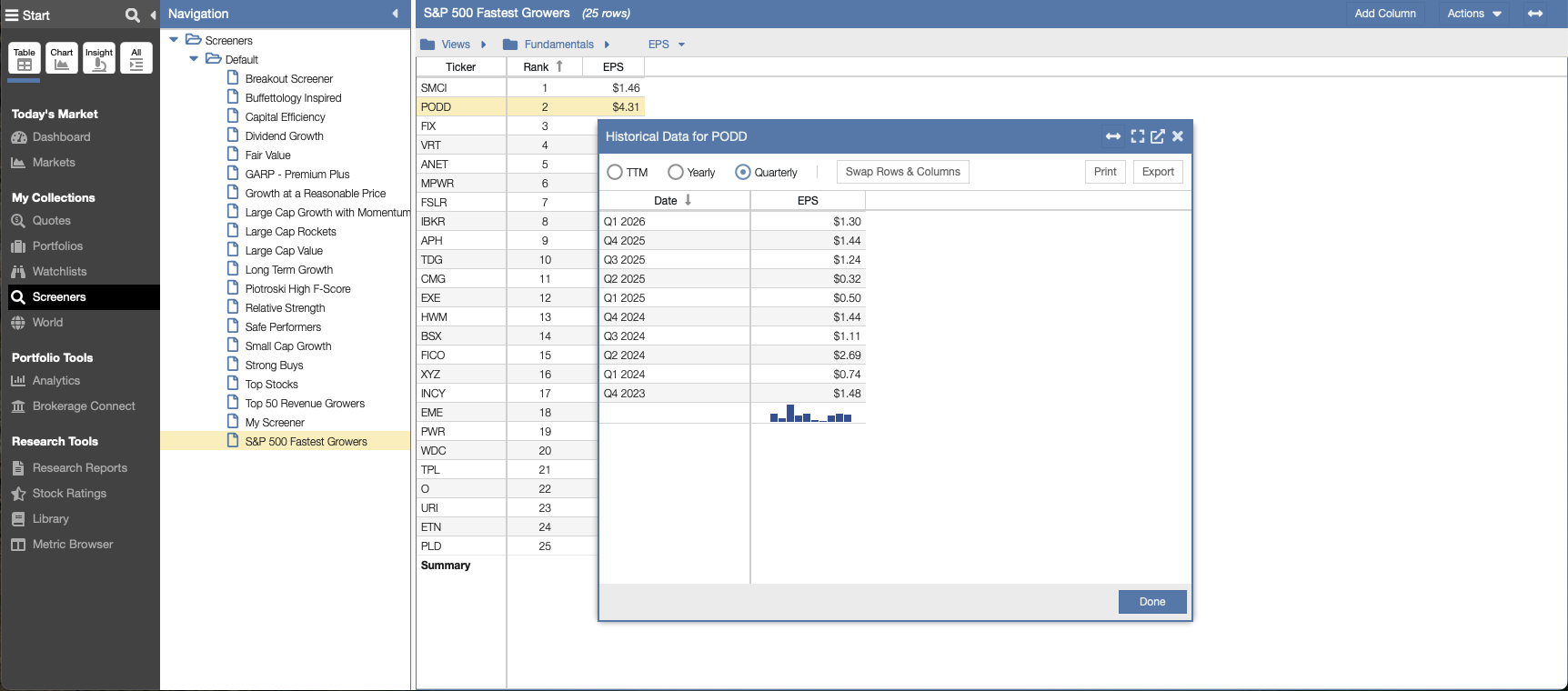Expand the Fundamentals breadcrumb menu

[607, 45]
